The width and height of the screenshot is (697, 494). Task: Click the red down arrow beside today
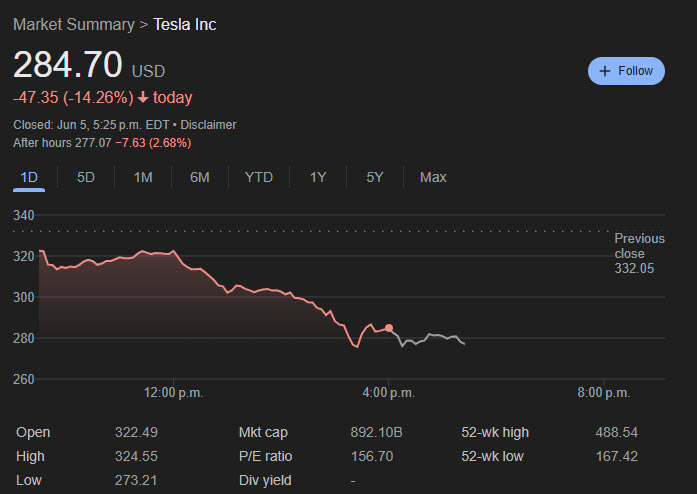(143, 98)
